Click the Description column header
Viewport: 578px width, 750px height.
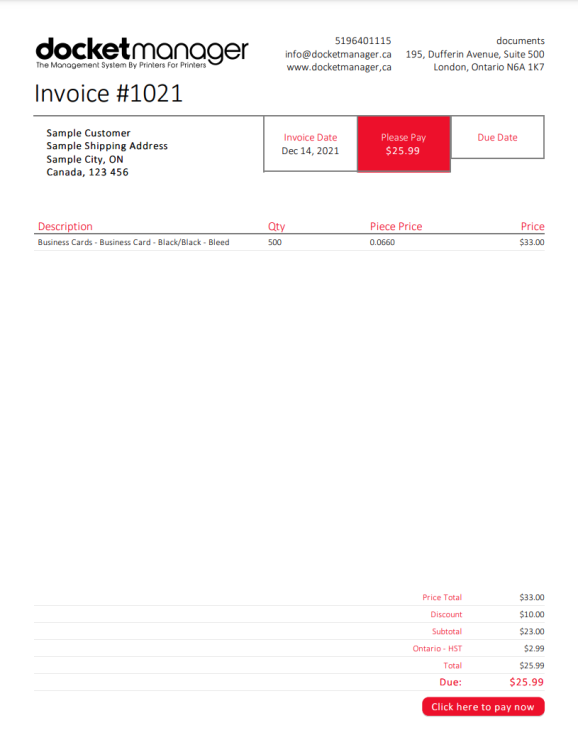coord(65,226)
